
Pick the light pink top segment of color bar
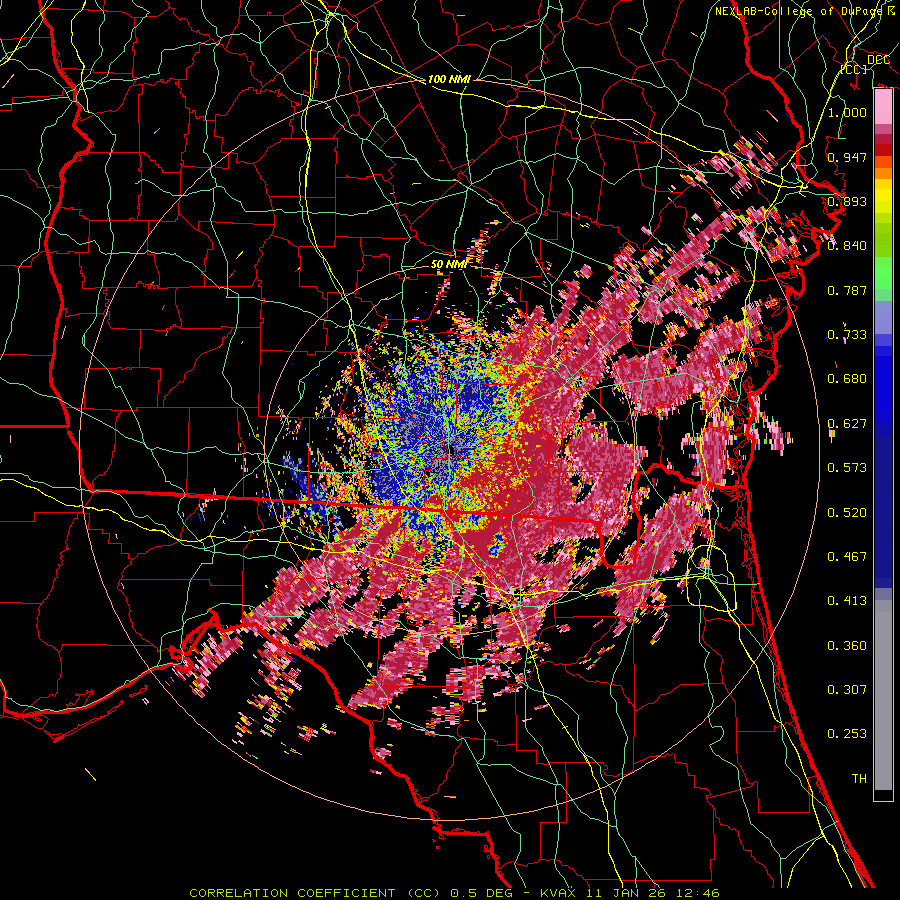point(883,107)
